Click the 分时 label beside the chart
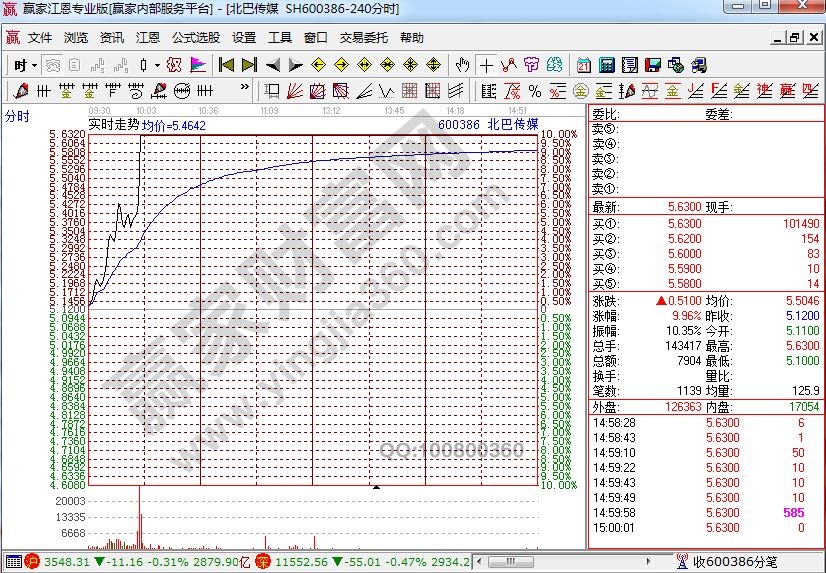 click(18, 116)
